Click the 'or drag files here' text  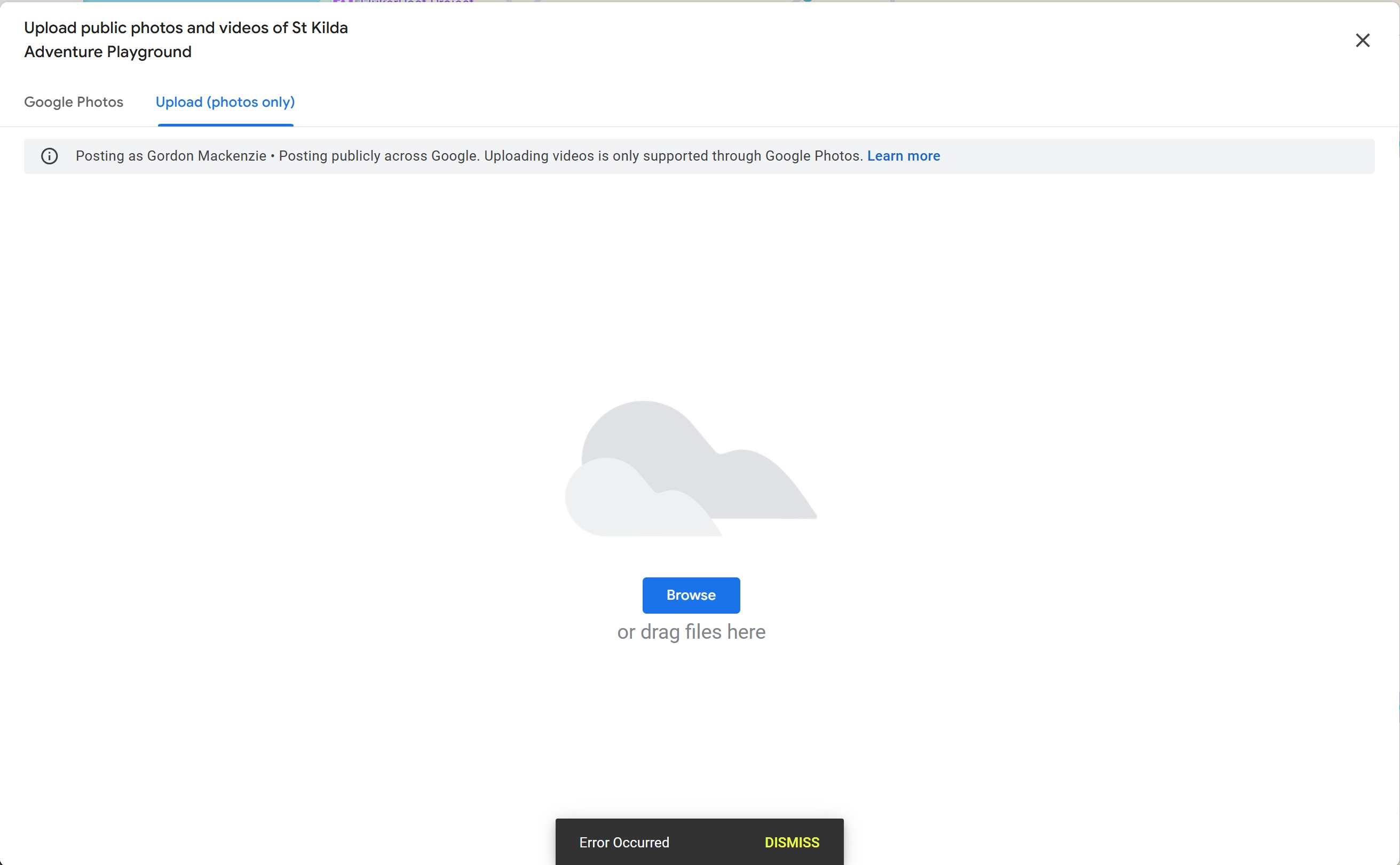(x=691, y=632)
